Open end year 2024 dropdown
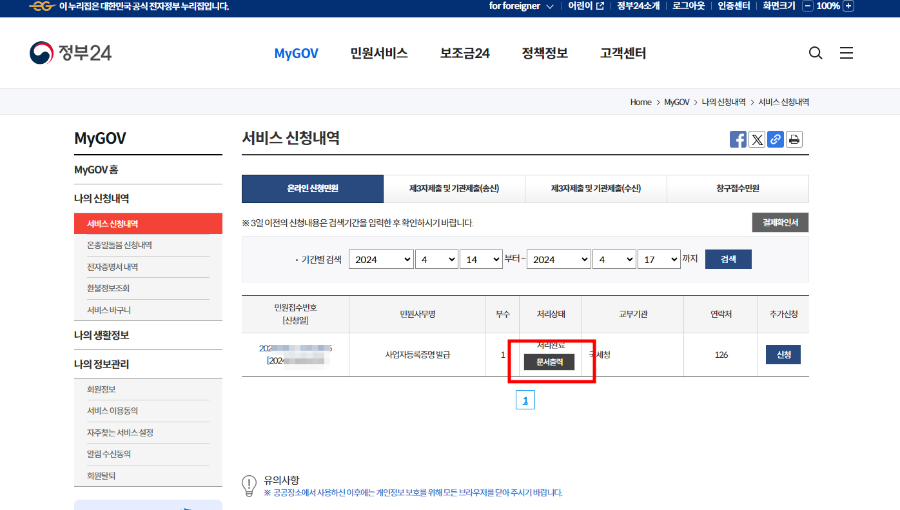This screenshot has height=510, width=900. [558, 259]
